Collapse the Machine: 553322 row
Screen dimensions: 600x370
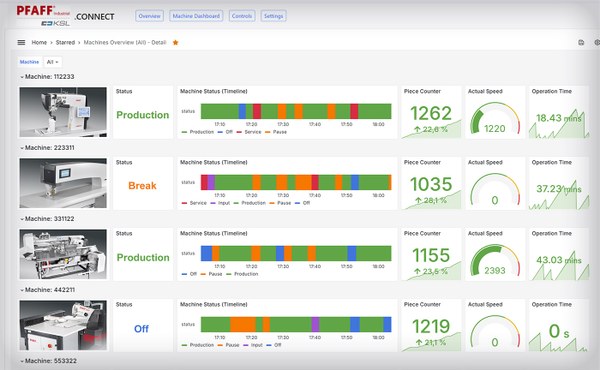point(48,361)
